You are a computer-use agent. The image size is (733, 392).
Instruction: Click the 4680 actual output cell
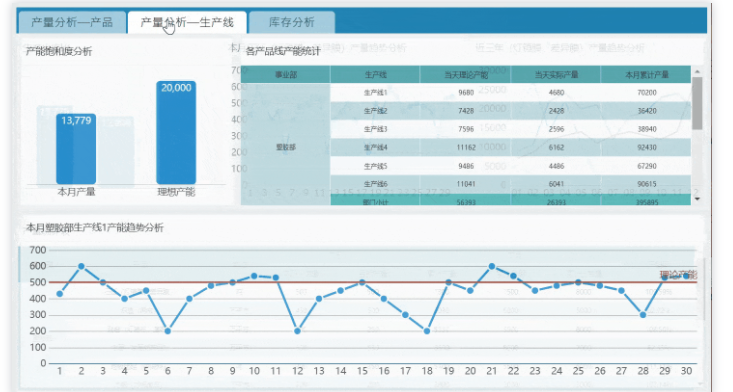tap(556, 93)
